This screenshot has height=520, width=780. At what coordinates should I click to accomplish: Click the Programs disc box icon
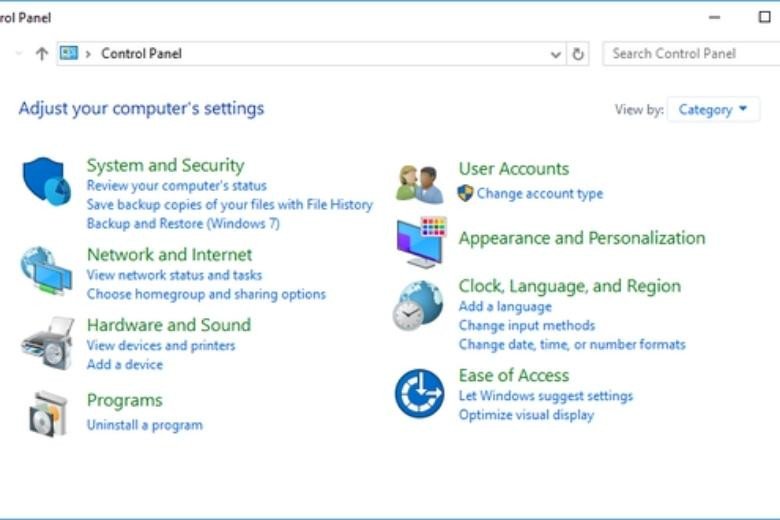tap(48, 414)
